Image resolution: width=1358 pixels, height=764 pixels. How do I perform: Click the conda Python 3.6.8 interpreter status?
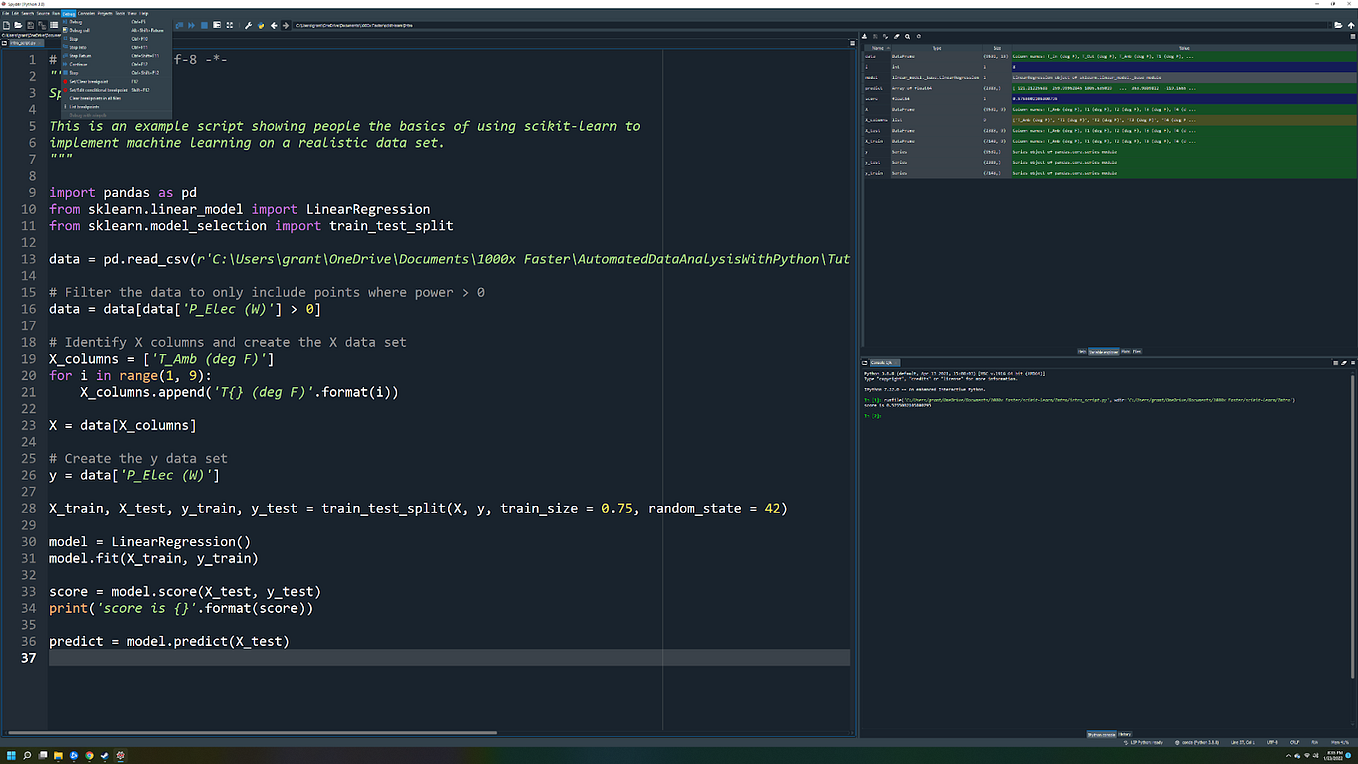[x=1198, y=742]
